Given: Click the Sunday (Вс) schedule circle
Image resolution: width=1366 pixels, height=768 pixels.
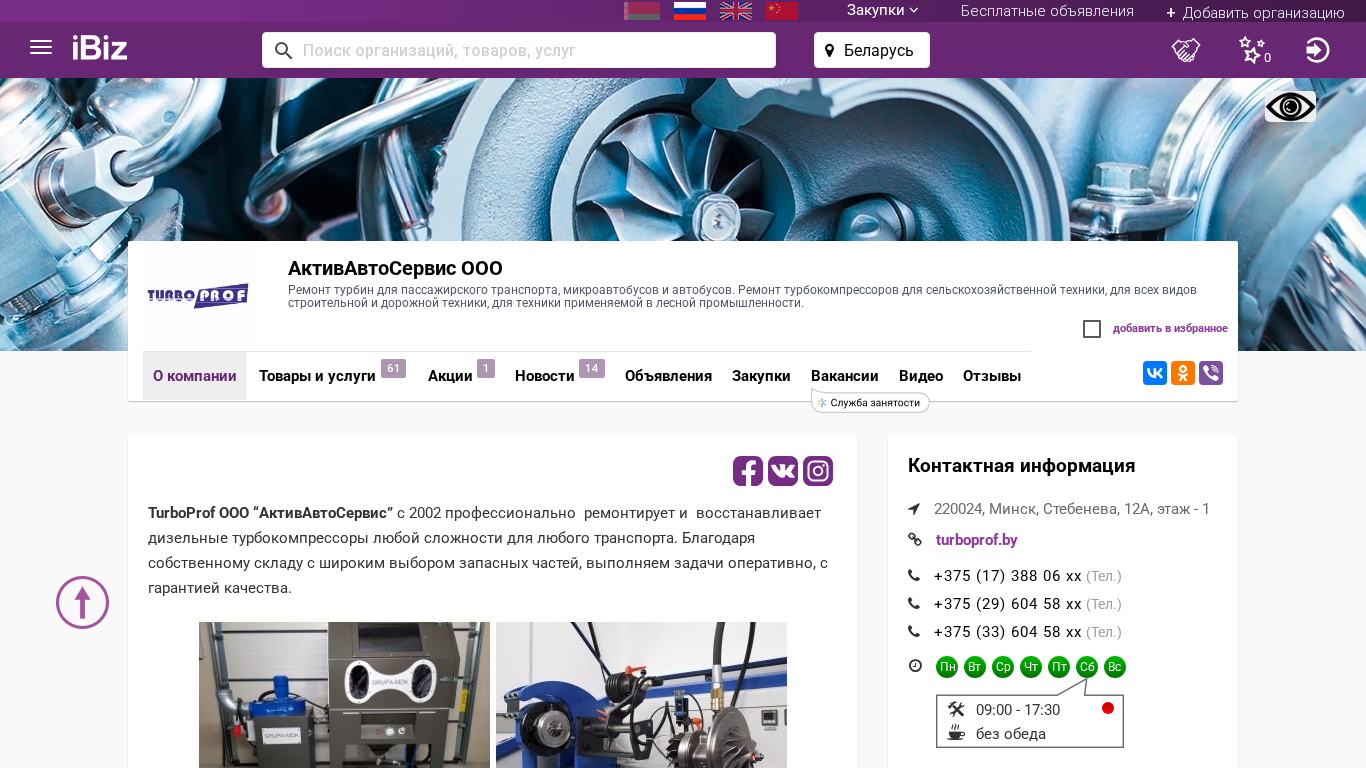Looking at the screenshot, I should point(1115,667).
